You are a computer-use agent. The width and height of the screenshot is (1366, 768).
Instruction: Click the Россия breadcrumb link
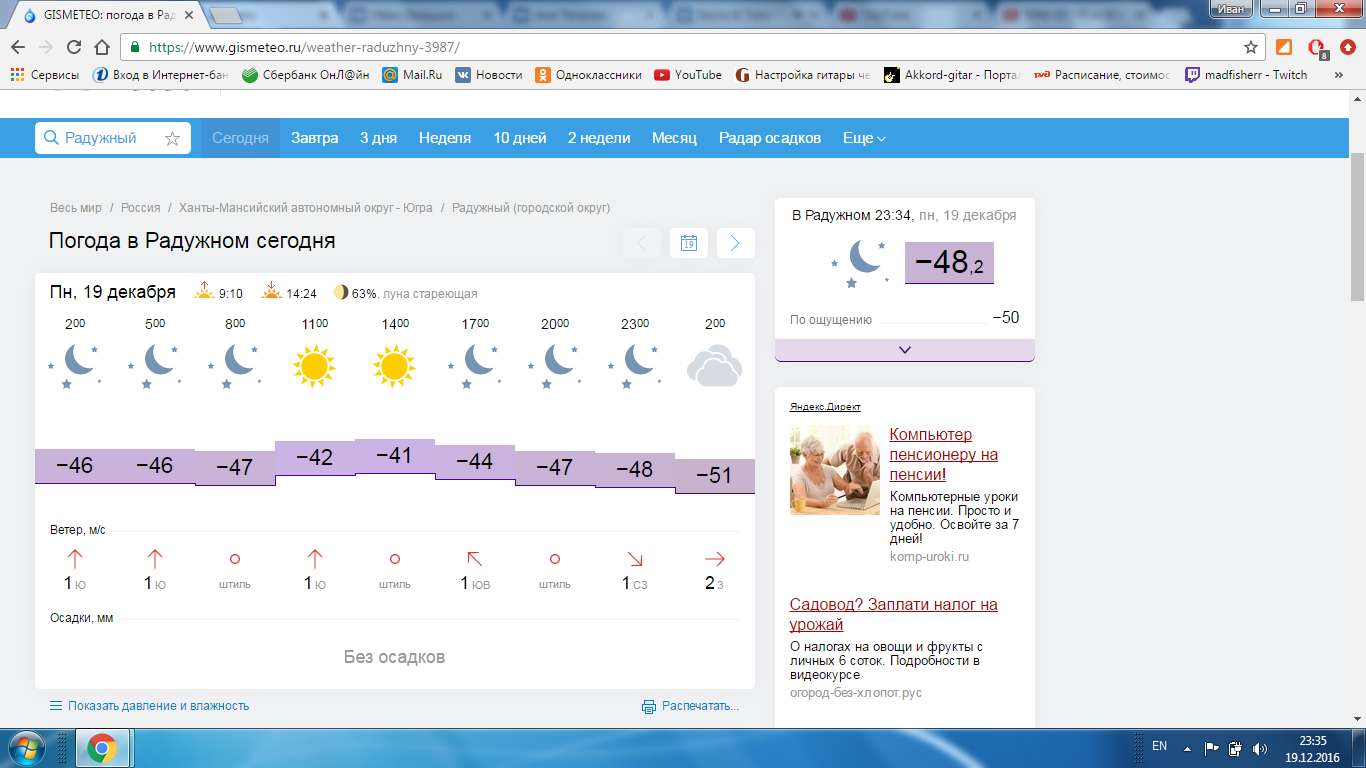[140, 208]
